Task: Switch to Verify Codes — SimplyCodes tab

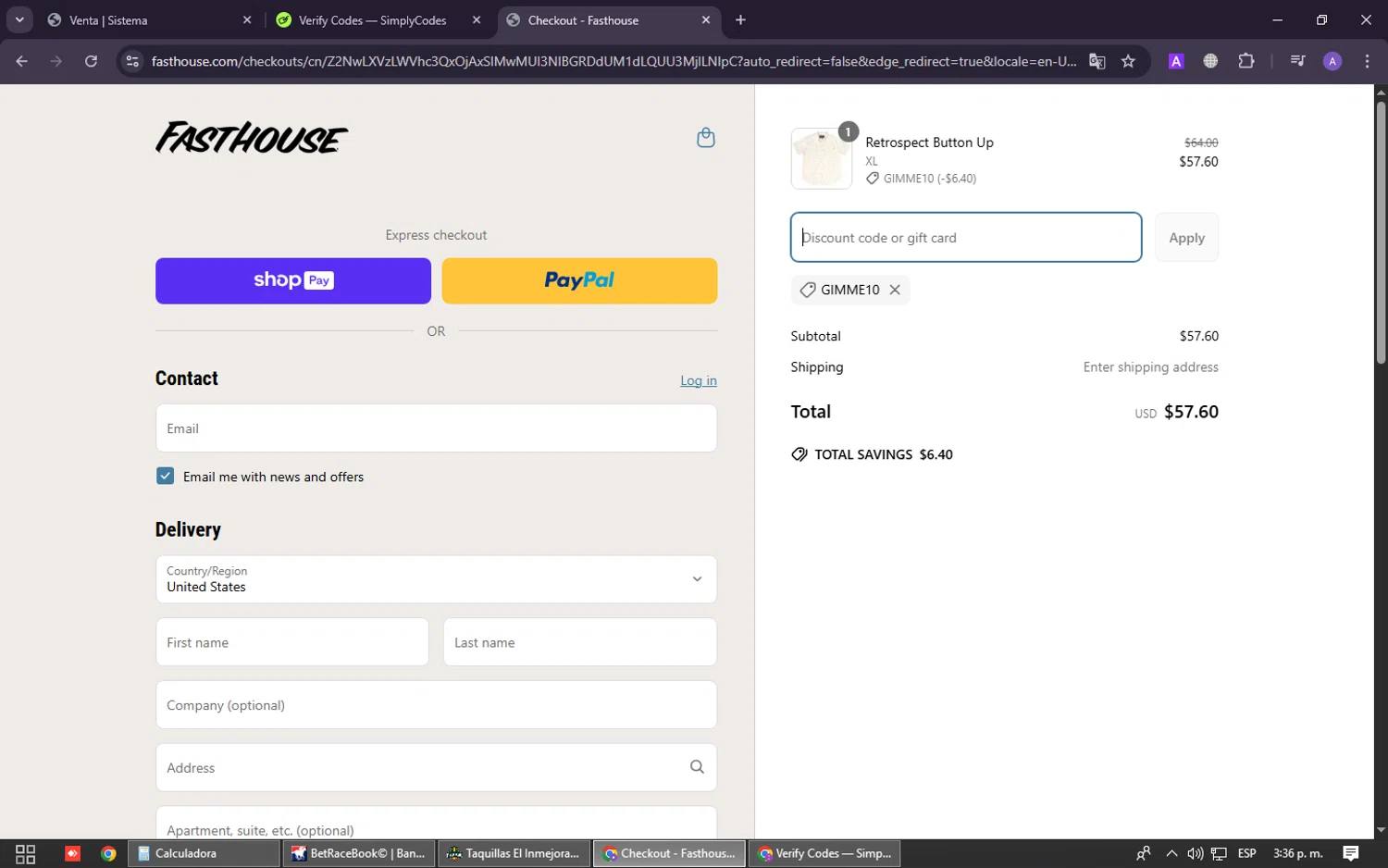Action: 378,19
